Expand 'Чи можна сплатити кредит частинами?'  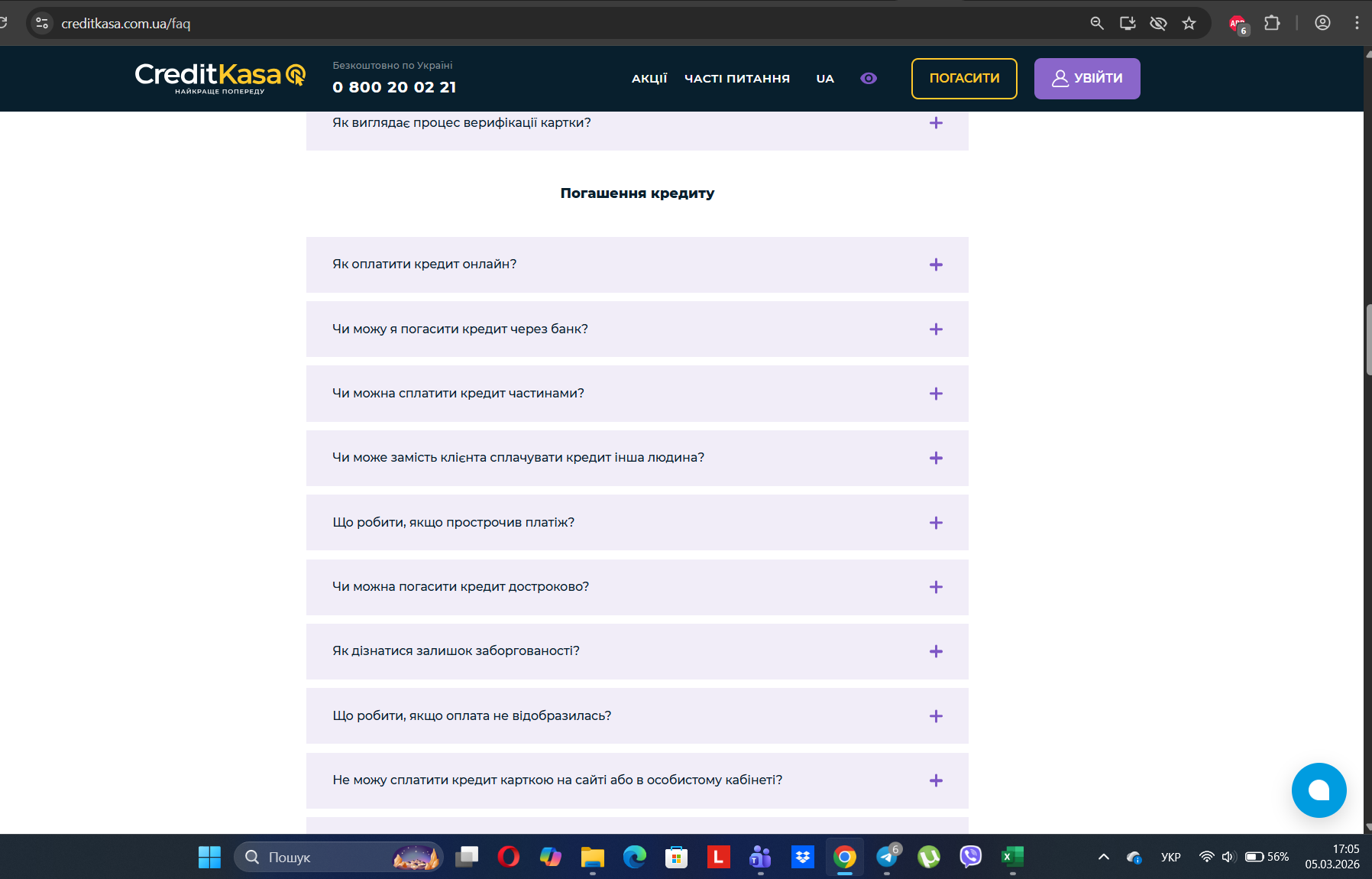pyautogui.click(x=637, y=394)
